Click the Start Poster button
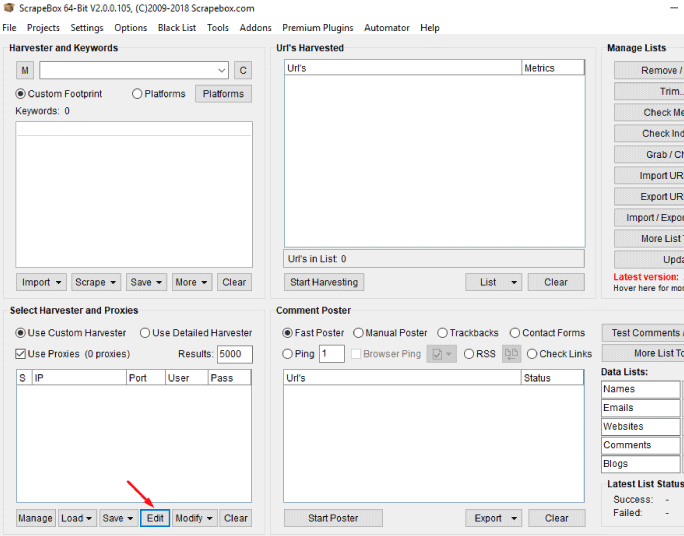Viewport: 684px width, 536px height. tap(333, 518)
